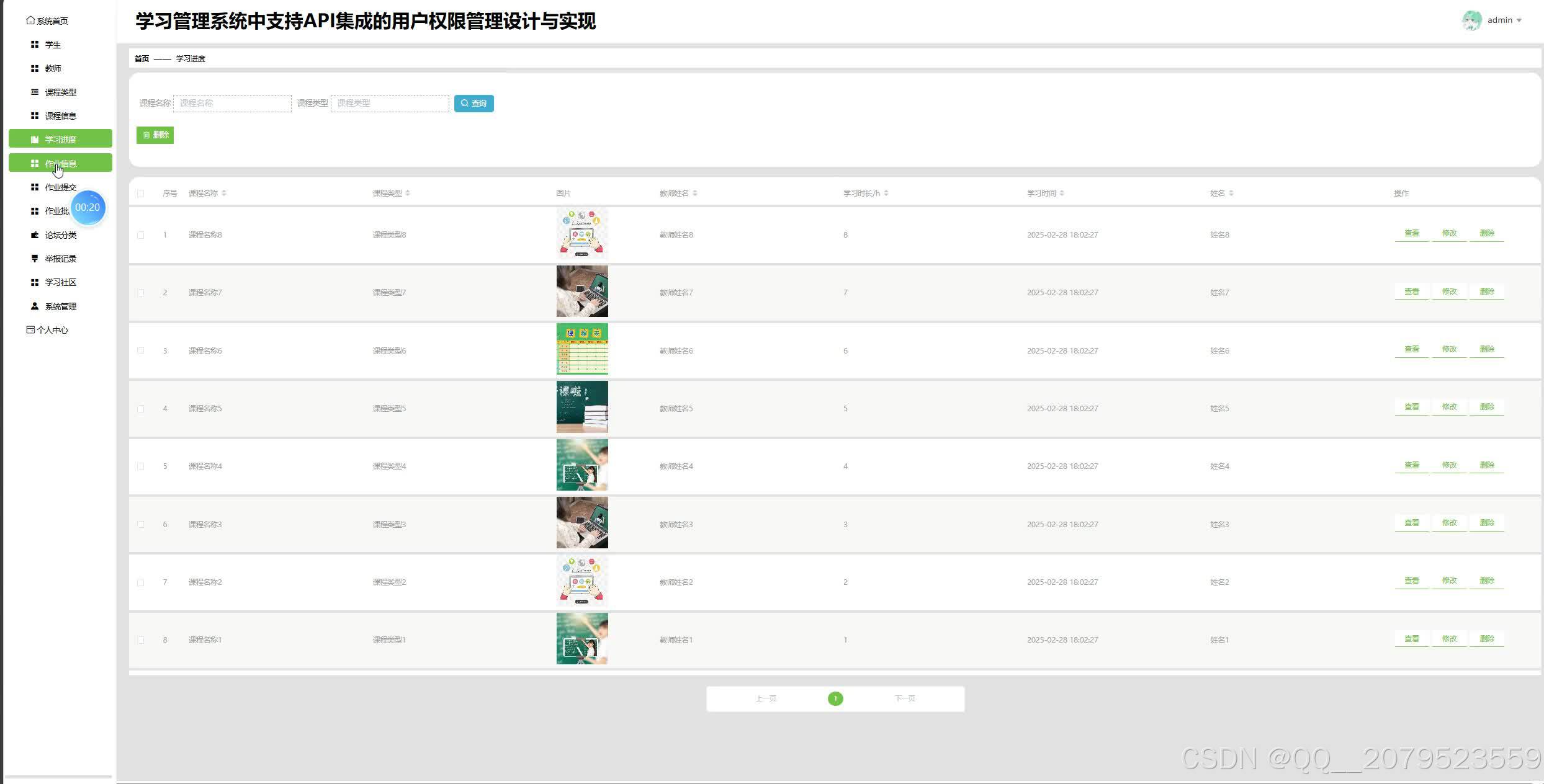The width and height of the screenshot is (1544, 784).
Task: Click the icon beside 举报记录
Action: click(35, 259)
